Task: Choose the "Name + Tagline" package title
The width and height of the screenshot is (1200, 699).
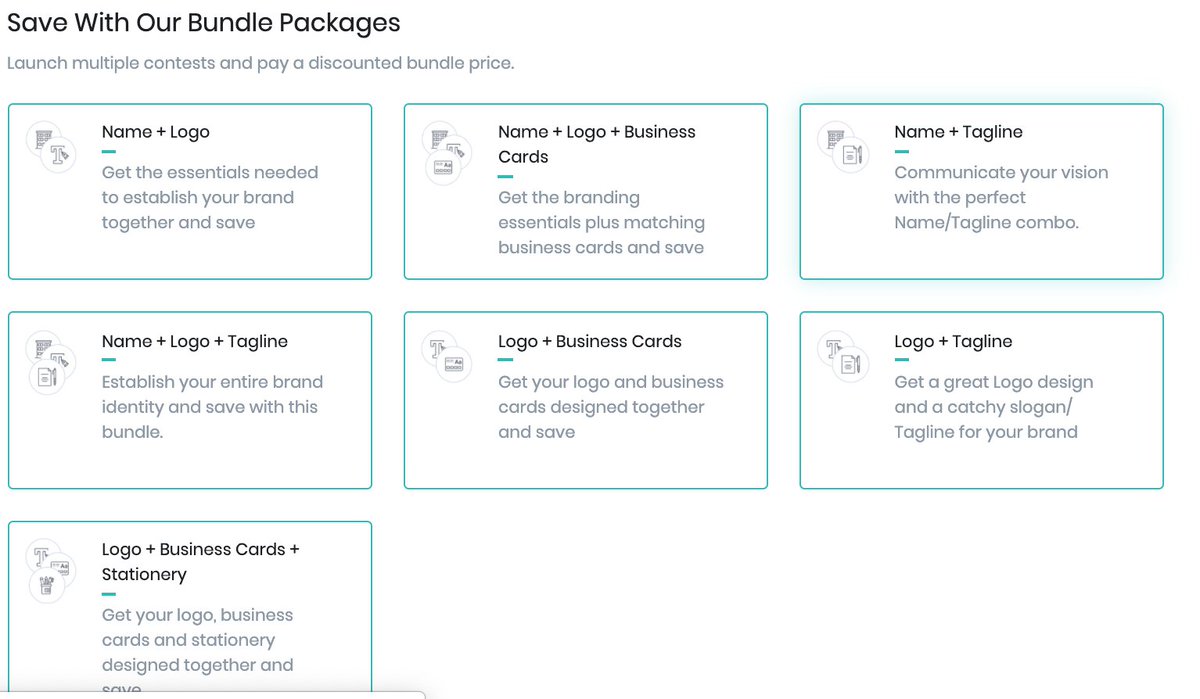Action: (958, 132)
